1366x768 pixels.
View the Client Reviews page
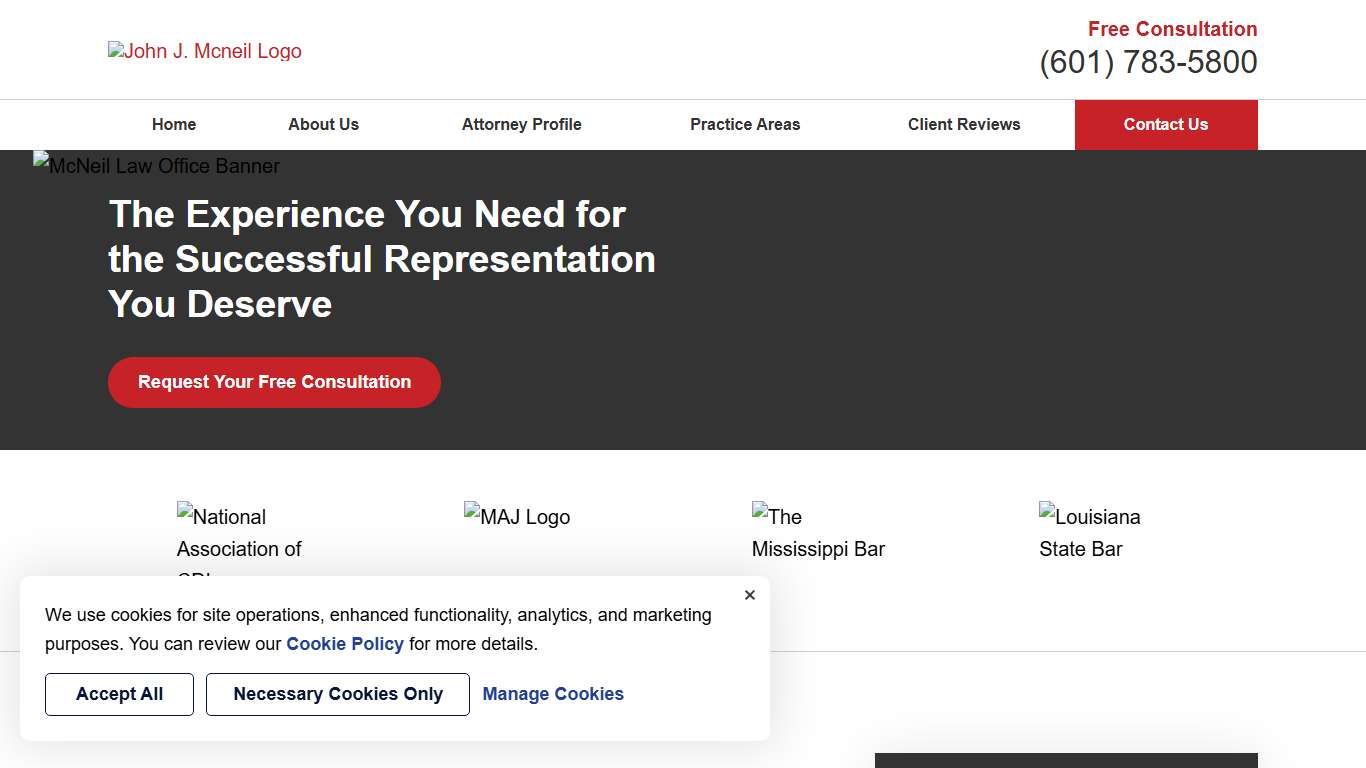pos(964,125)
